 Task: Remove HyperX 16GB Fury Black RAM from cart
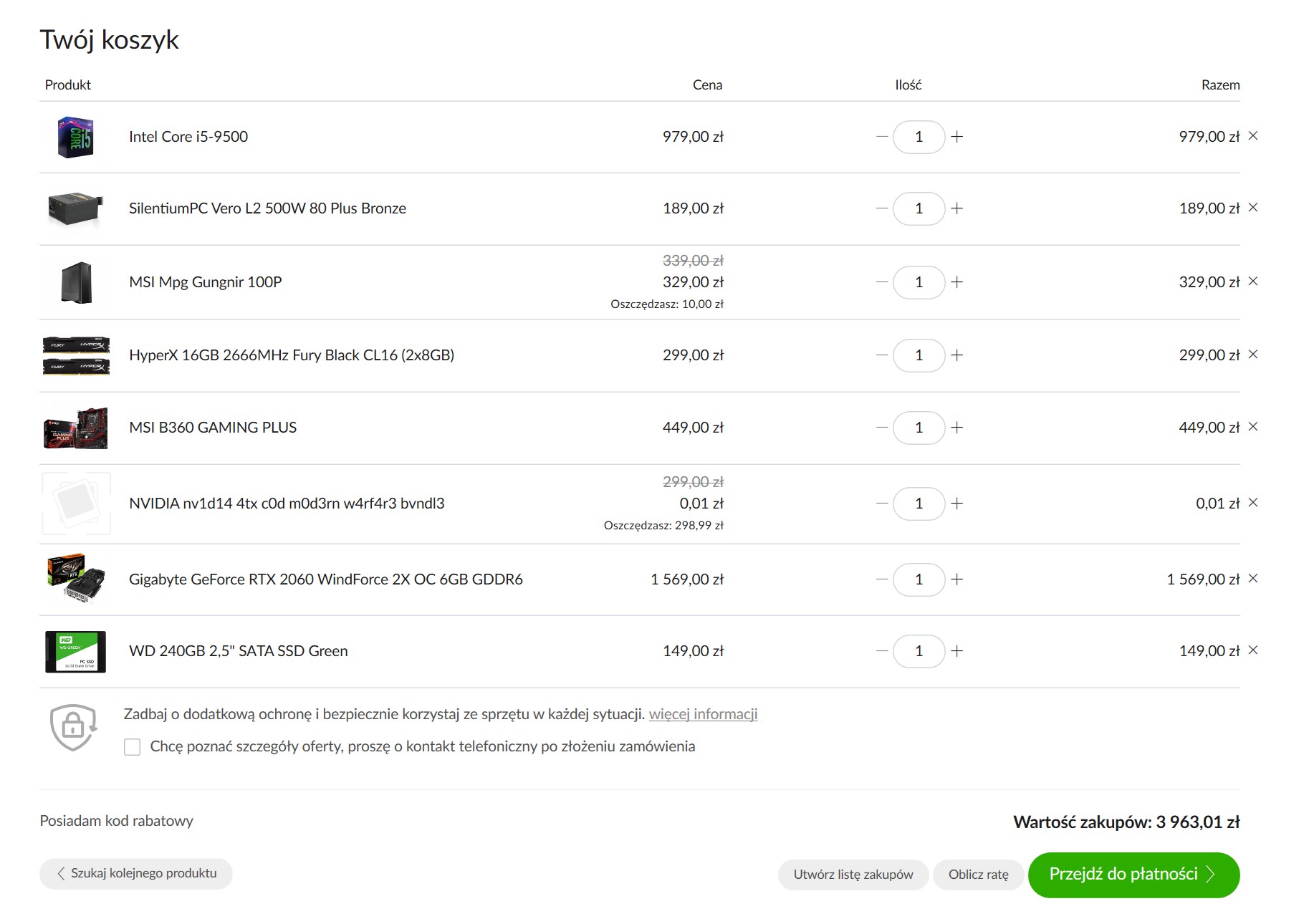[1253, 354]
